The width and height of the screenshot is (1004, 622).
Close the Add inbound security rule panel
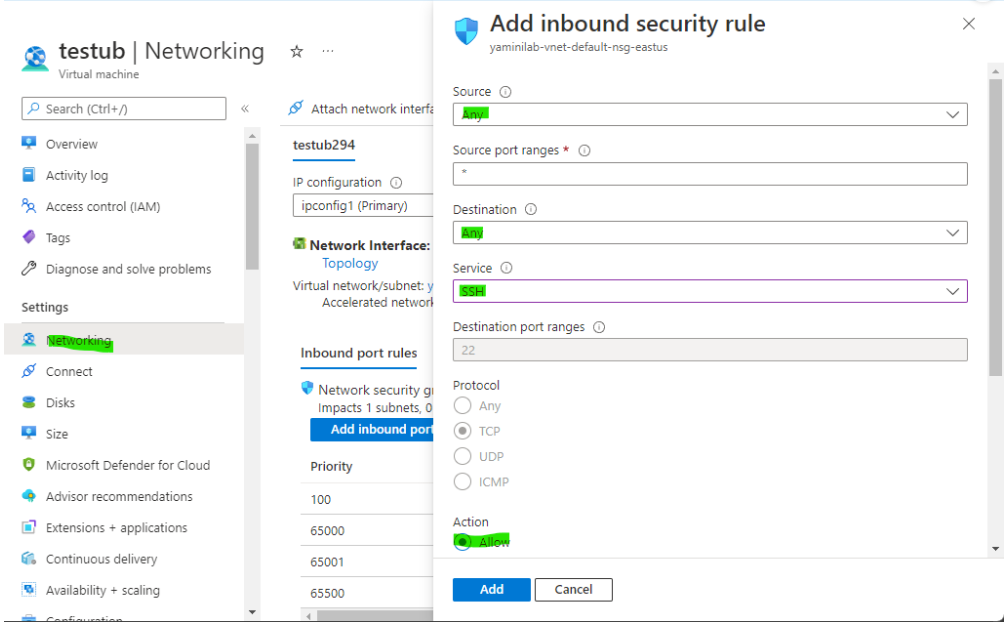click(x=969, y=24)
